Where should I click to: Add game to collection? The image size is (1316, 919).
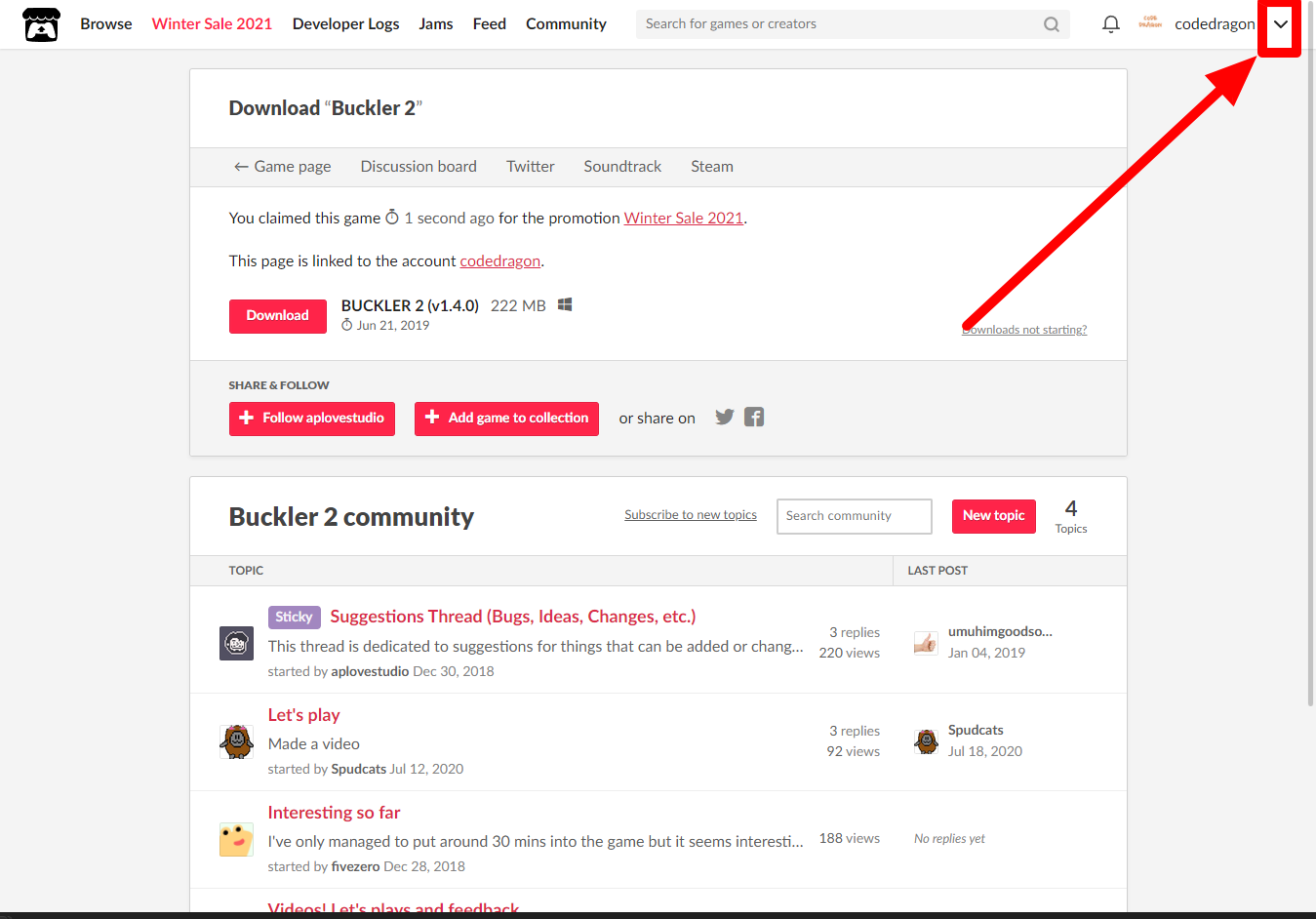point(506,419)
